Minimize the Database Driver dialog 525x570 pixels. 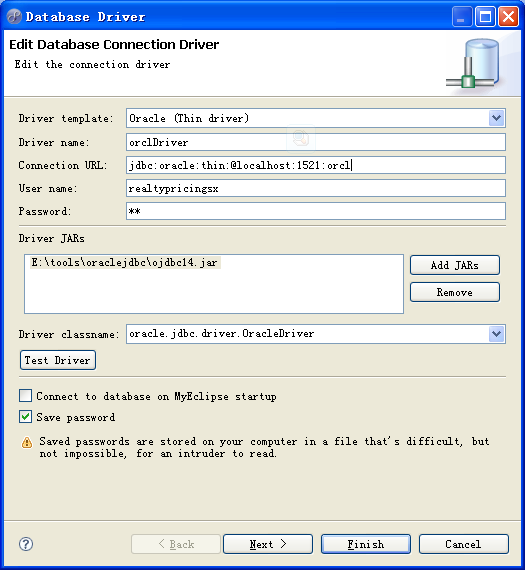tap(462, 16)
